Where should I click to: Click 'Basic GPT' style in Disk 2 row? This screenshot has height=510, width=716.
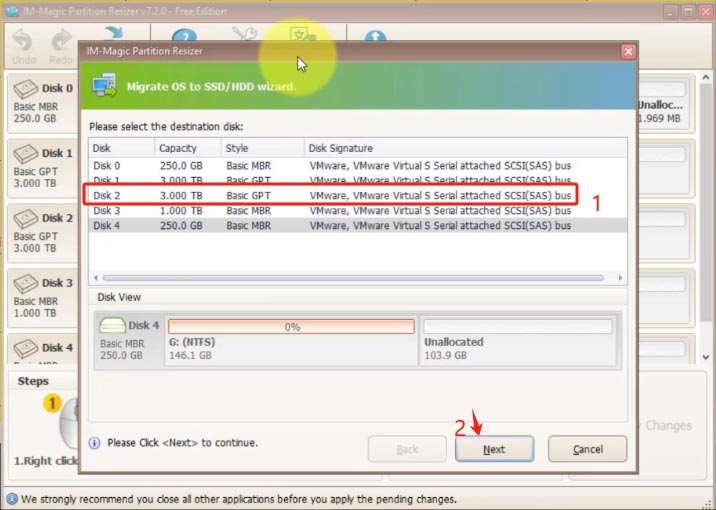[x=248, y=195]
